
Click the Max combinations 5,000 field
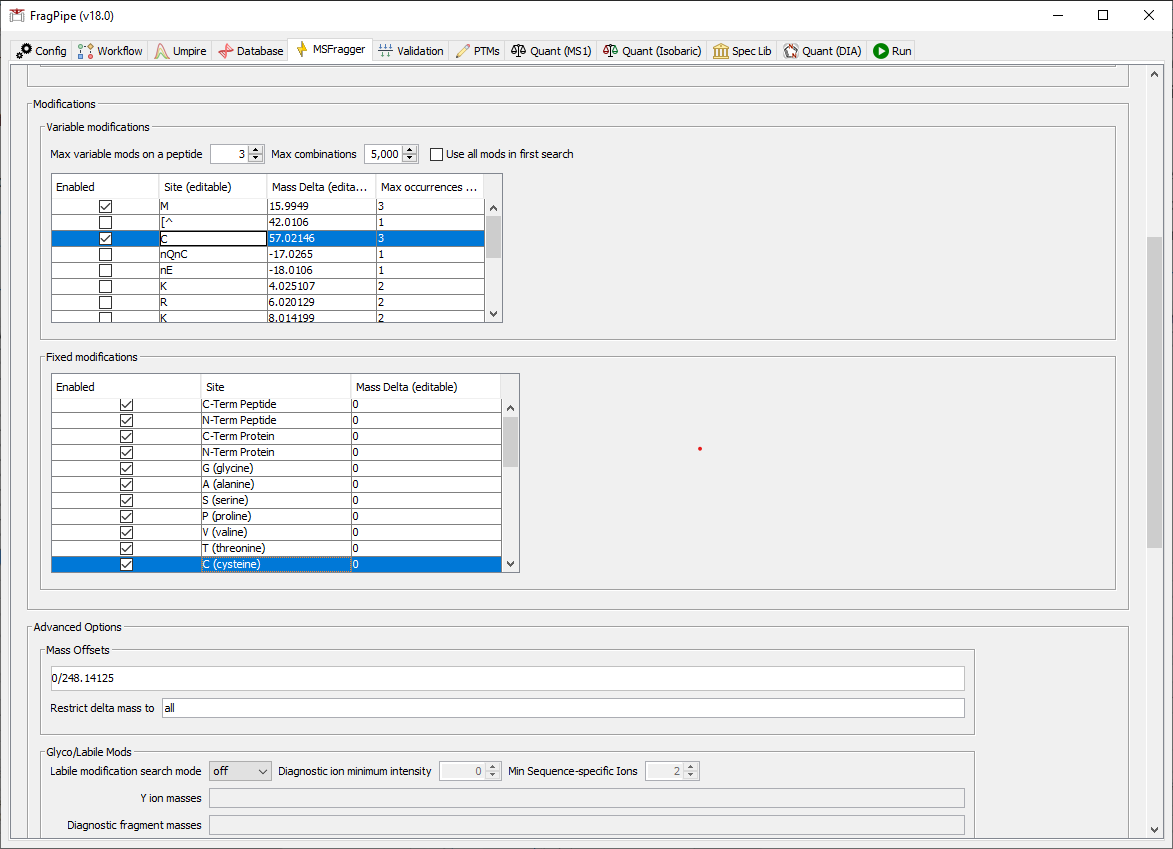tap(383, 154)
